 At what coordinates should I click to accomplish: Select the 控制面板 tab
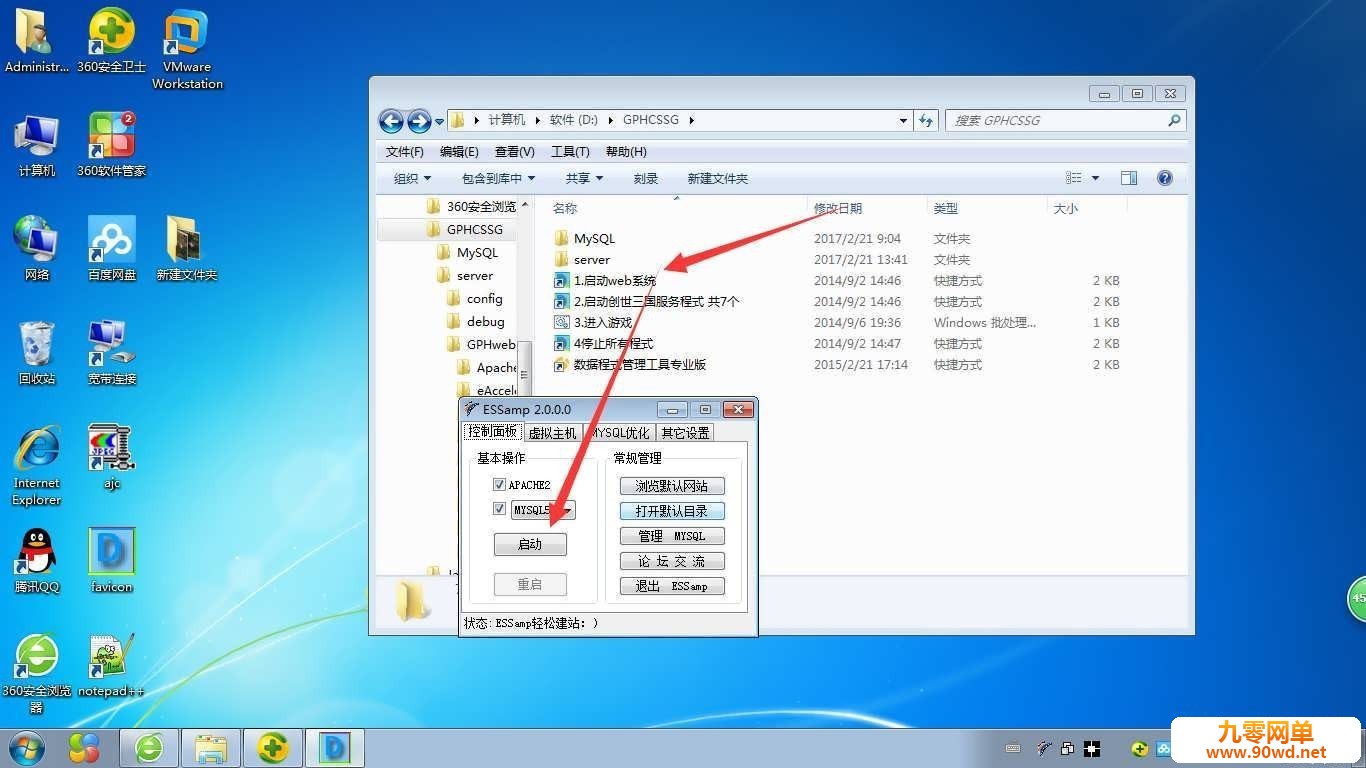[493, 431]
